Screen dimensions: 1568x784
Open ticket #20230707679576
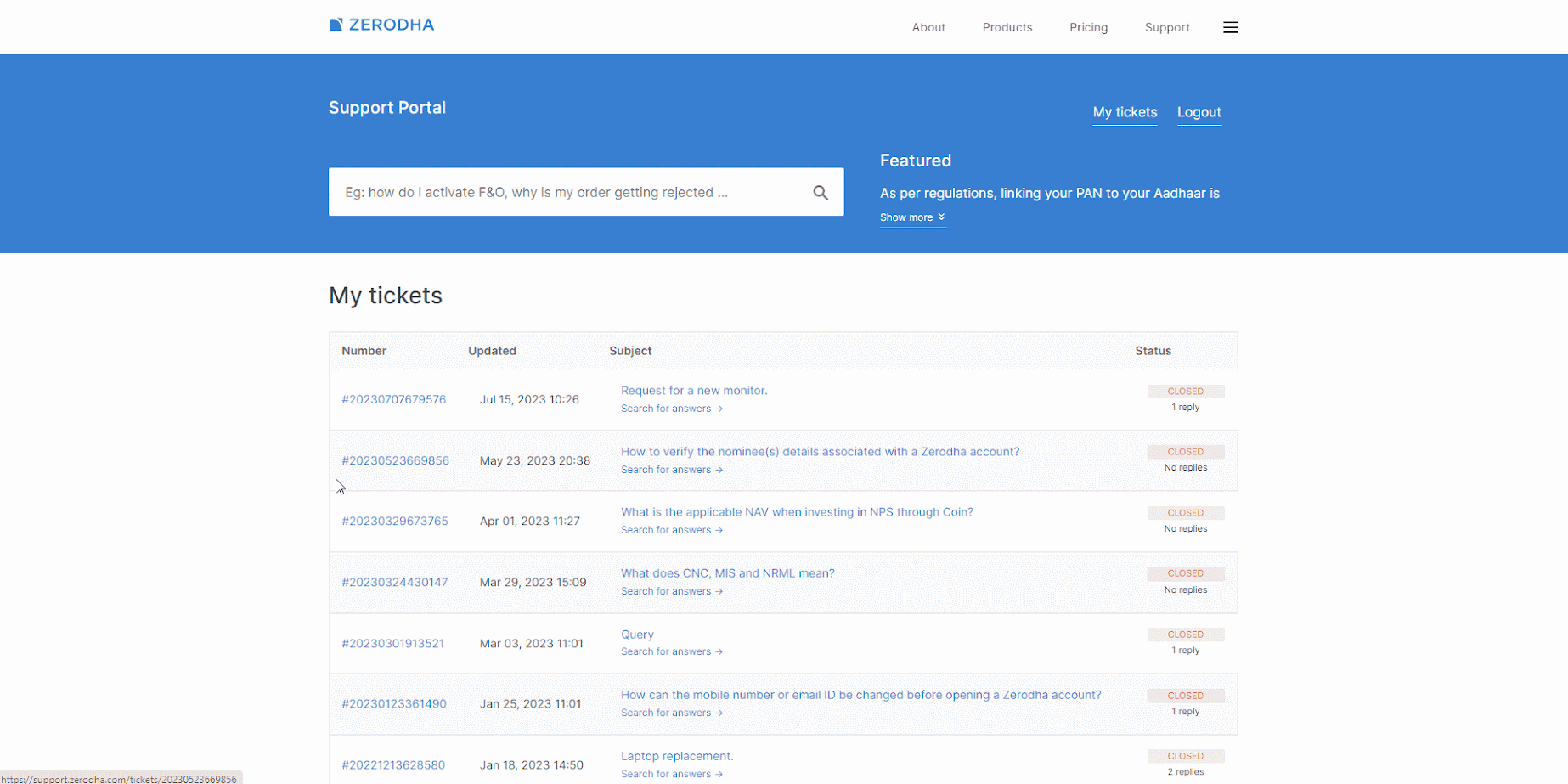click(393, 399)
